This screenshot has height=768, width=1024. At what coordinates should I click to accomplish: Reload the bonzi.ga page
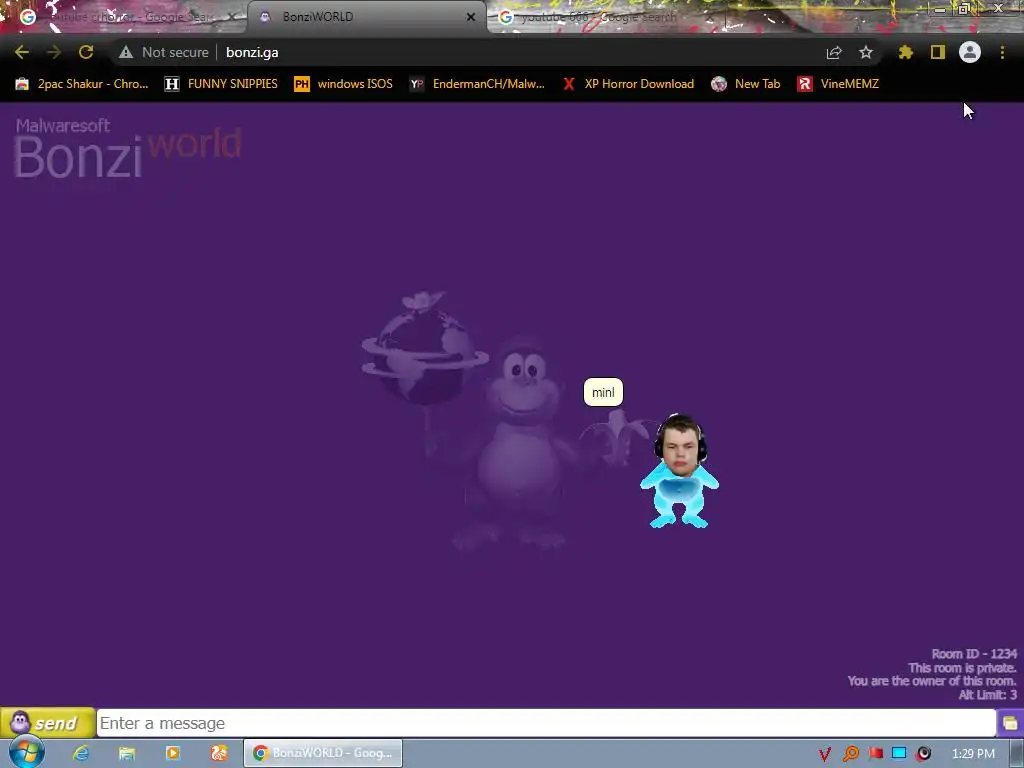click(86, 52)
